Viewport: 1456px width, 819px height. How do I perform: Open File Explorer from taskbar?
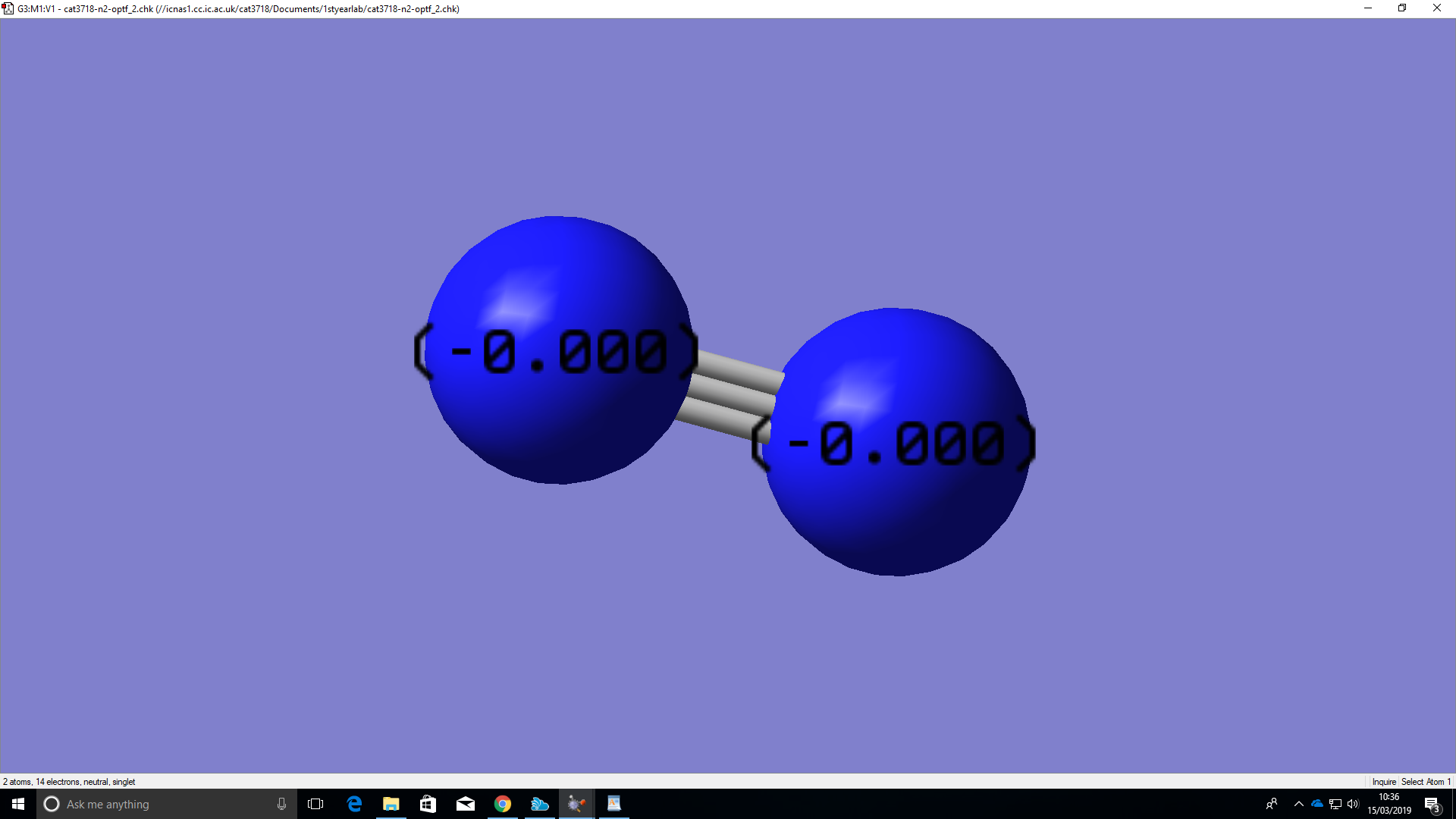(391, 804)
